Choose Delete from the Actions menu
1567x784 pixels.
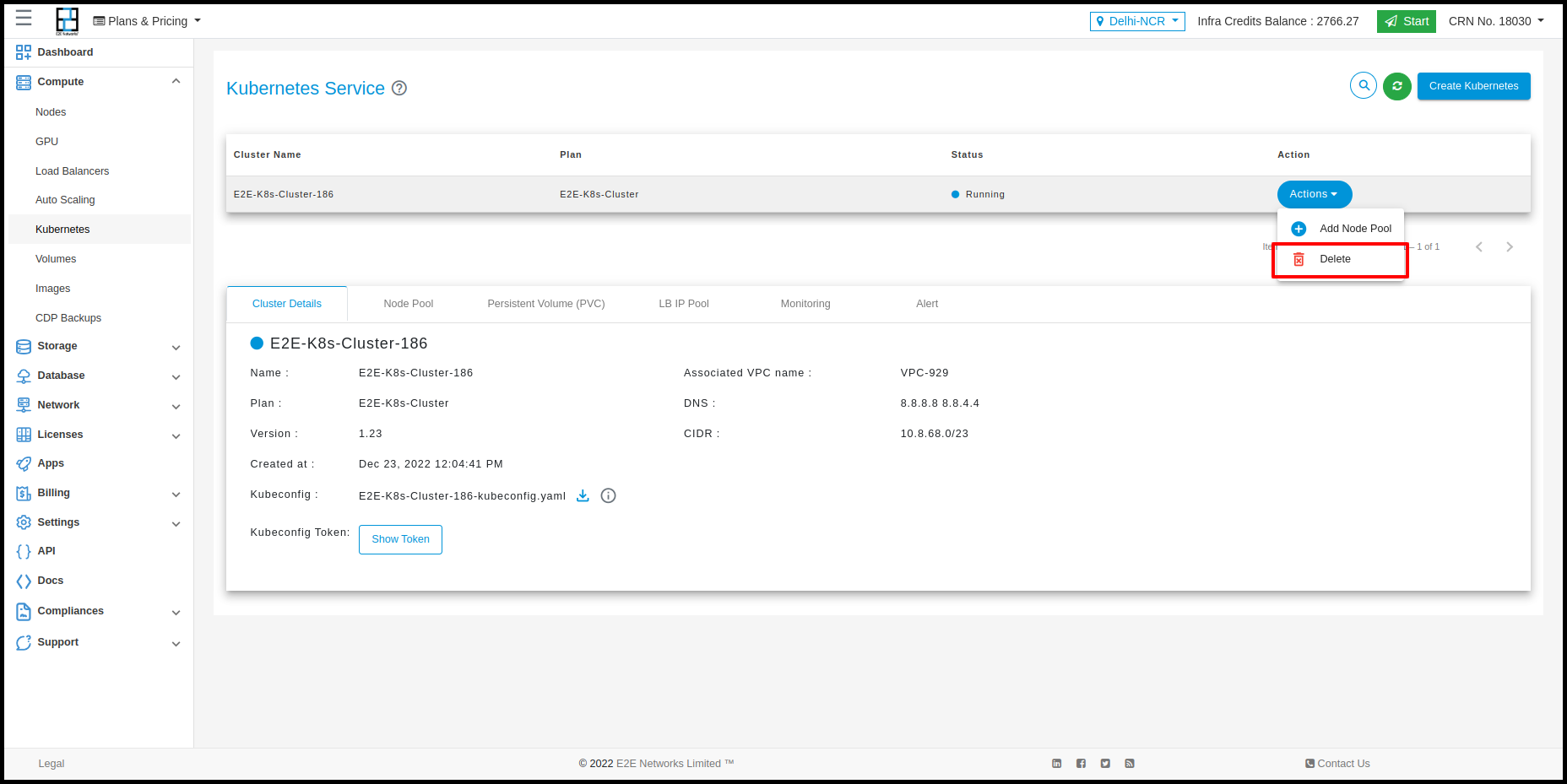click(1341, 259)
